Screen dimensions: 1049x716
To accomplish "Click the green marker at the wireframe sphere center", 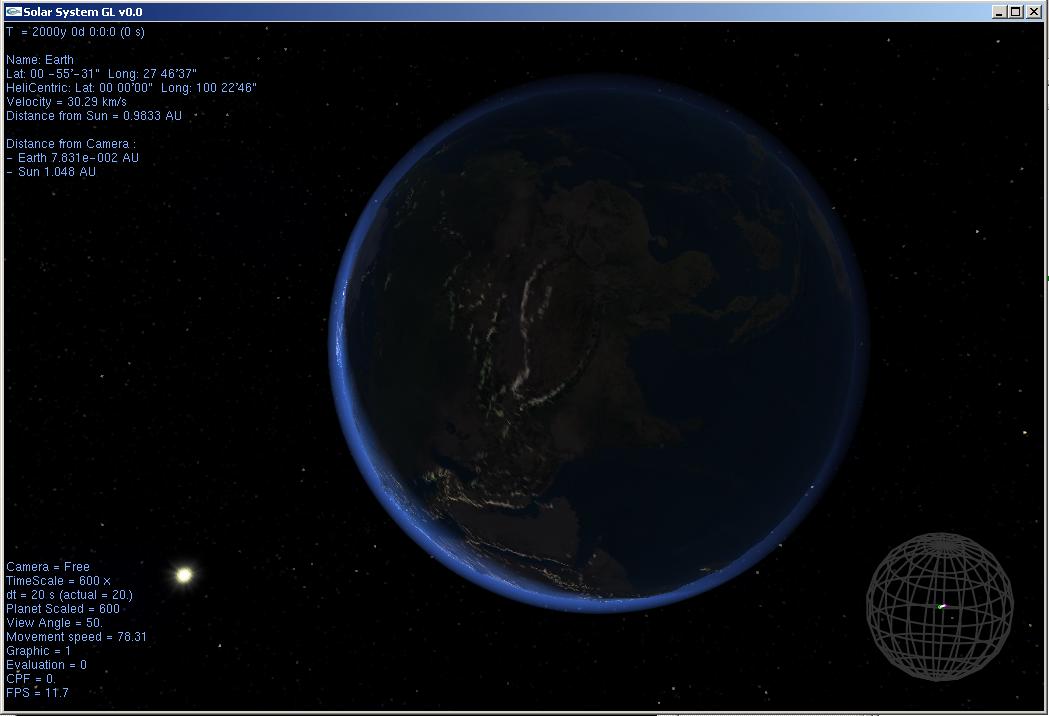I will (x=941, y=607).
